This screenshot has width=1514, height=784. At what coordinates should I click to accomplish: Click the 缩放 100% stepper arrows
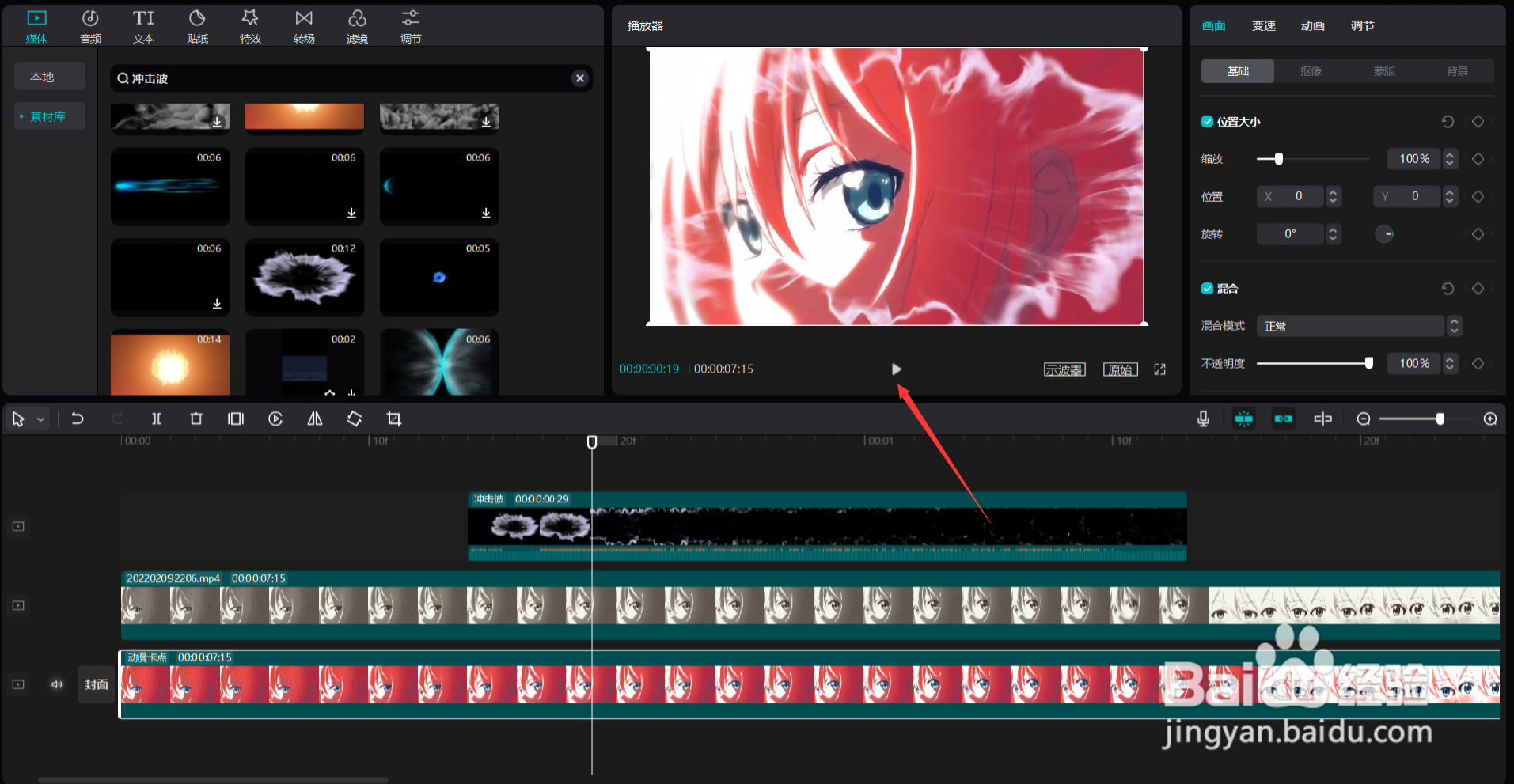tap(1450, 158)
